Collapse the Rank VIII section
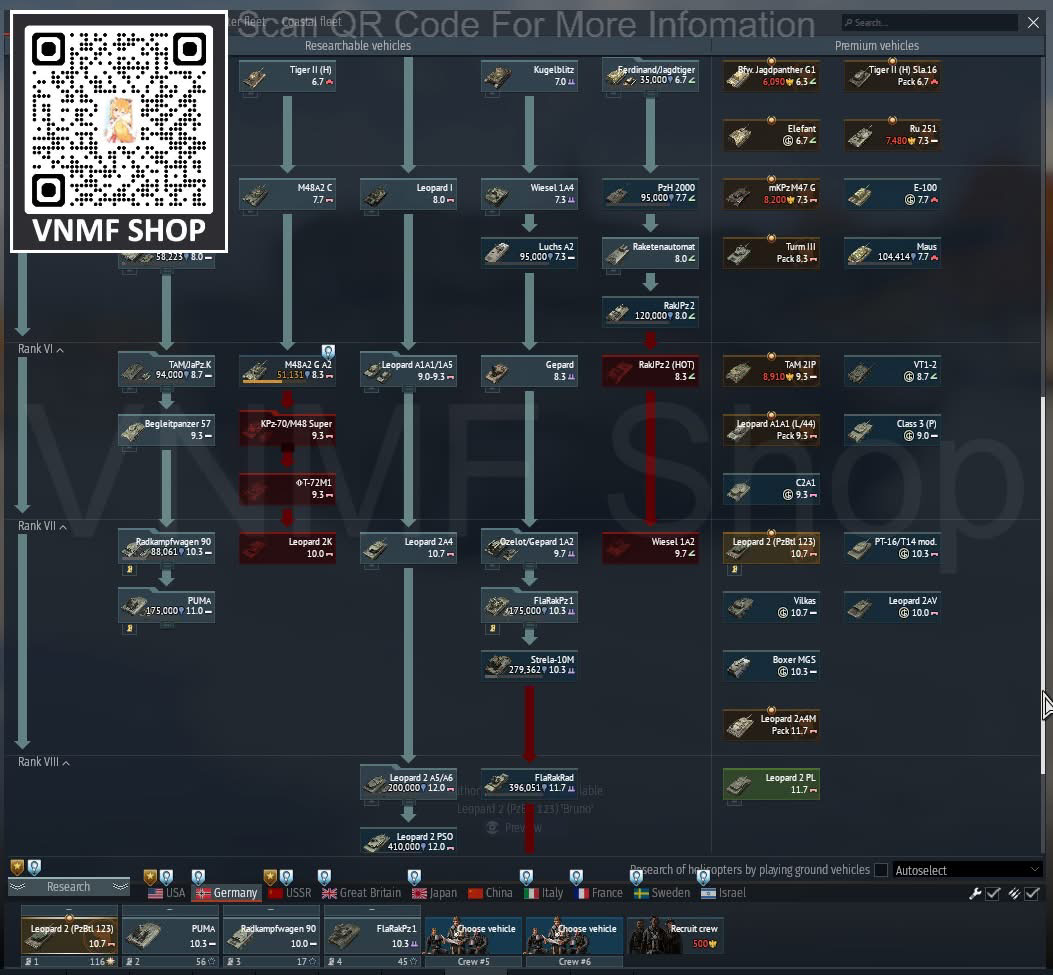Image resolution: width=1053 pixels, height=975 pixels. point(44,762)
